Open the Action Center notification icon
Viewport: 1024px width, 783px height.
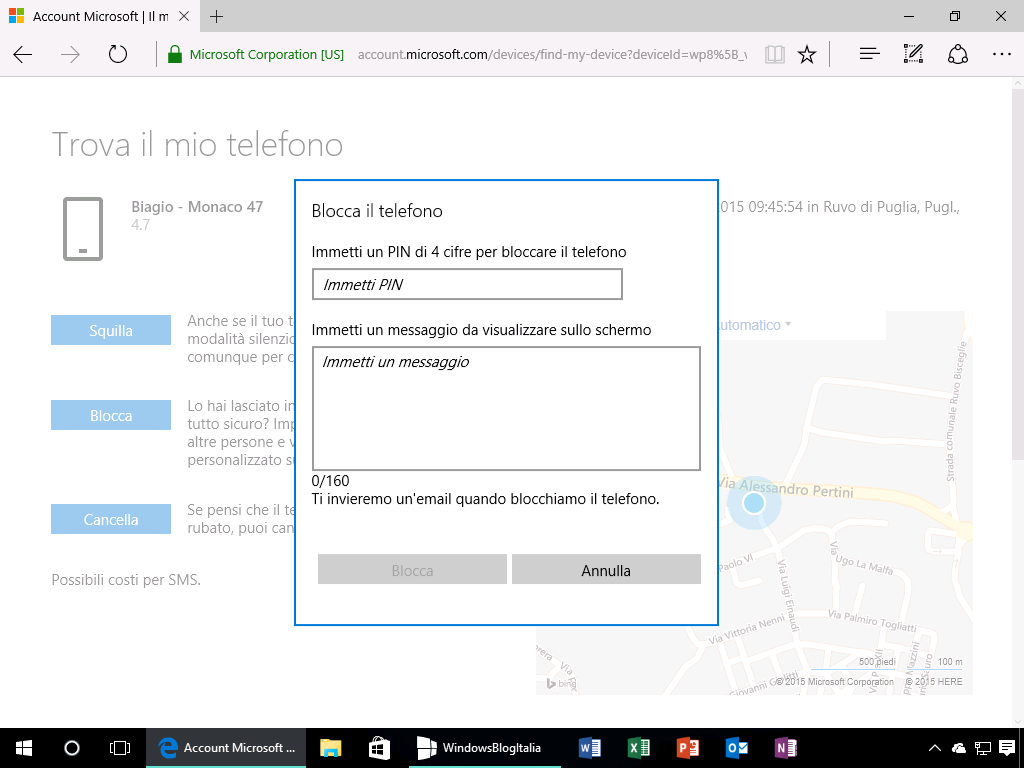(x=1006, y=748)
